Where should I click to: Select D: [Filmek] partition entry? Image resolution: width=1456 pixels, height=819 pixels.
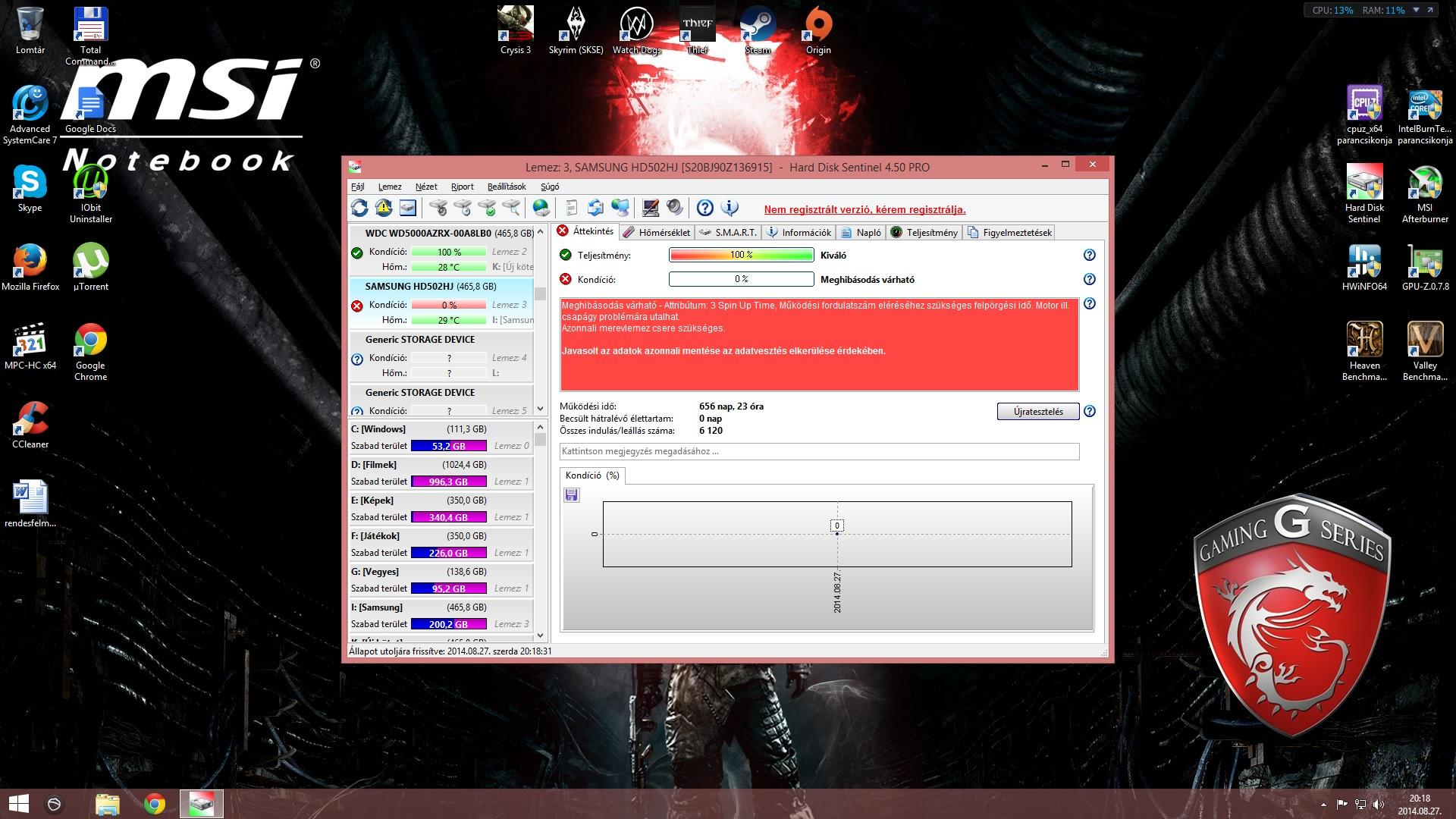point(441,473)
